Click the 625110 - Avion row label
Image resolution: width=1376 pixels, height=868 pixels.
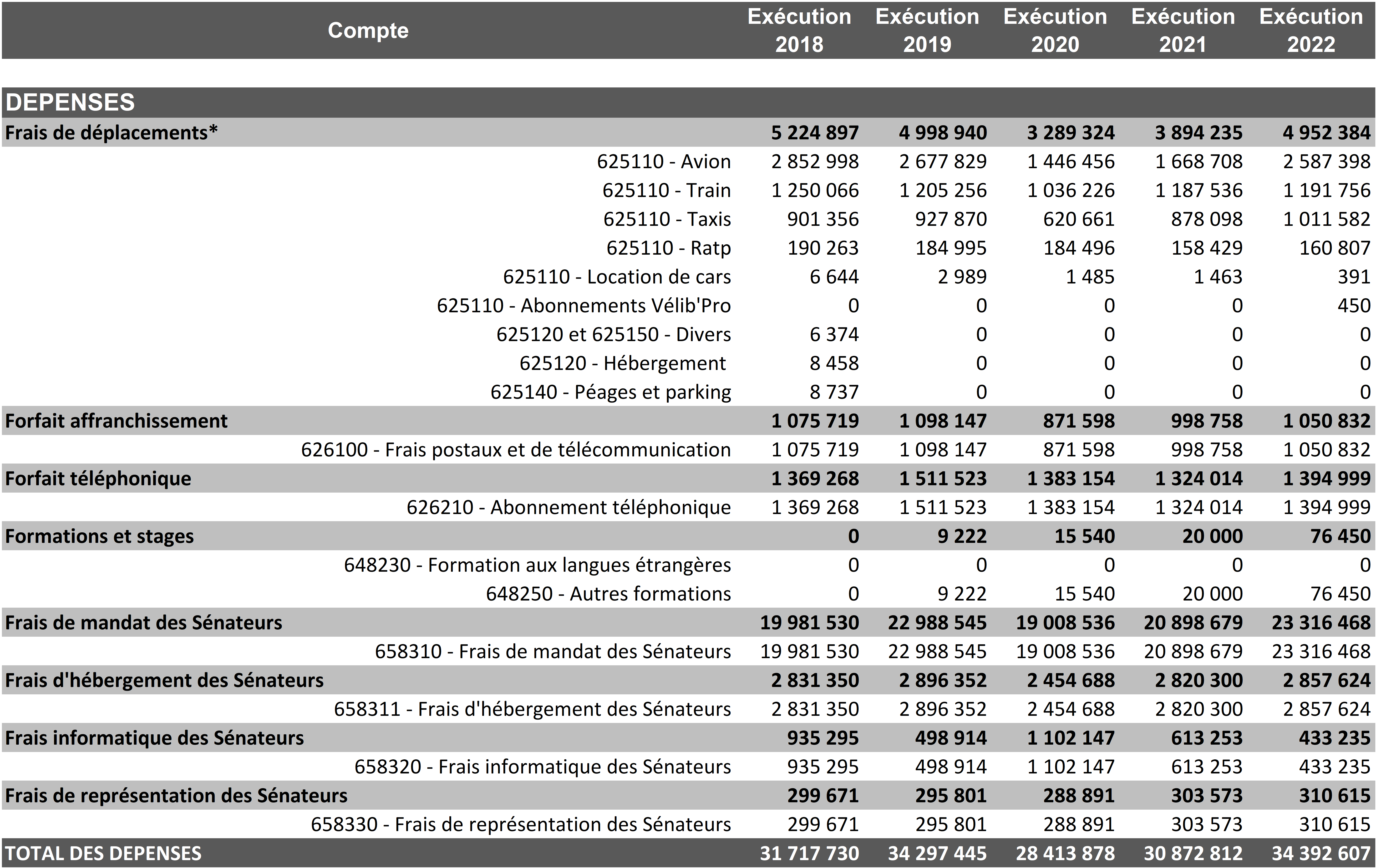tap(663, 162)
